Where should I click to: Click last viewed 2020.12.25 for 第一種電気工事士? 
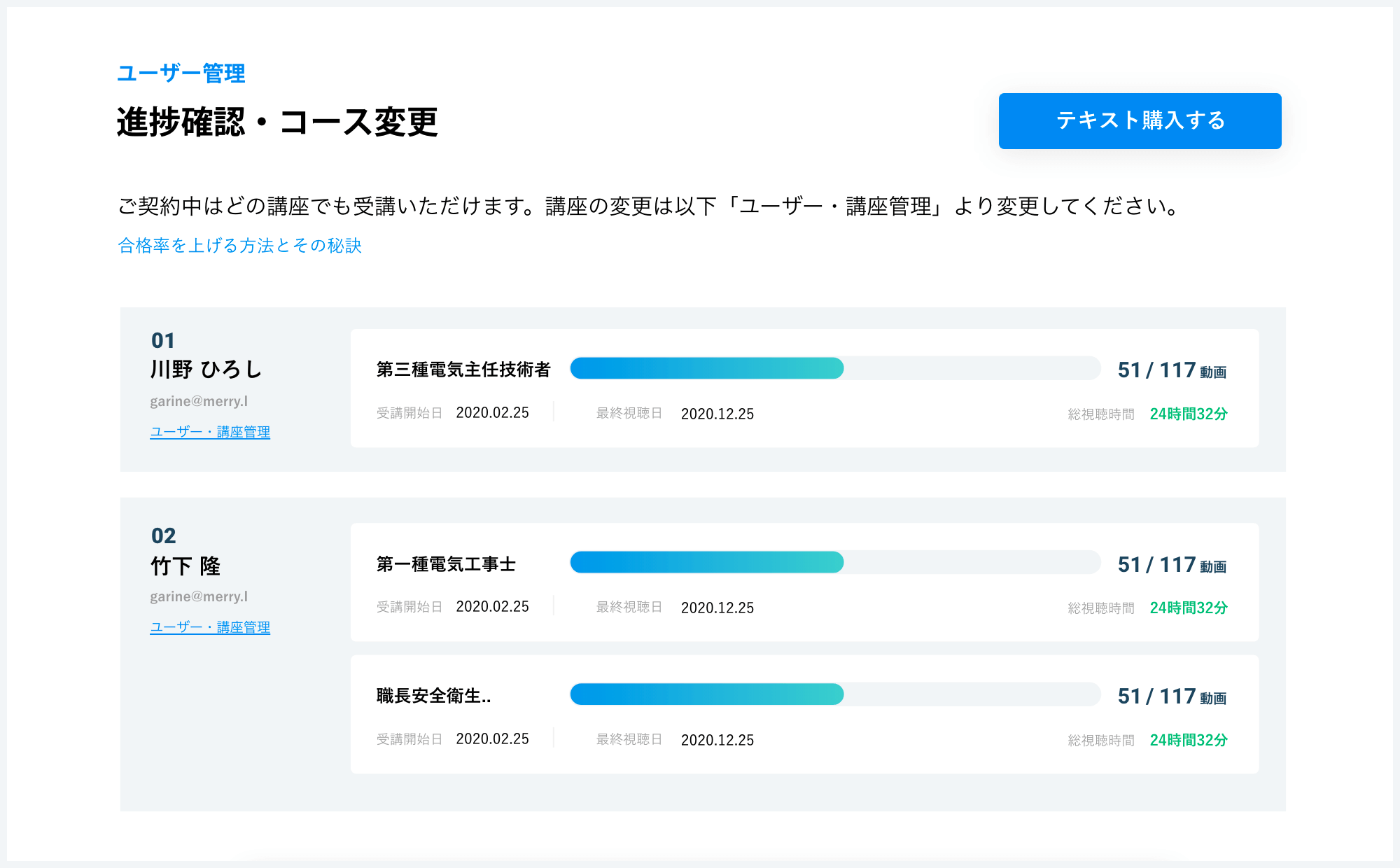click(717, 608)
